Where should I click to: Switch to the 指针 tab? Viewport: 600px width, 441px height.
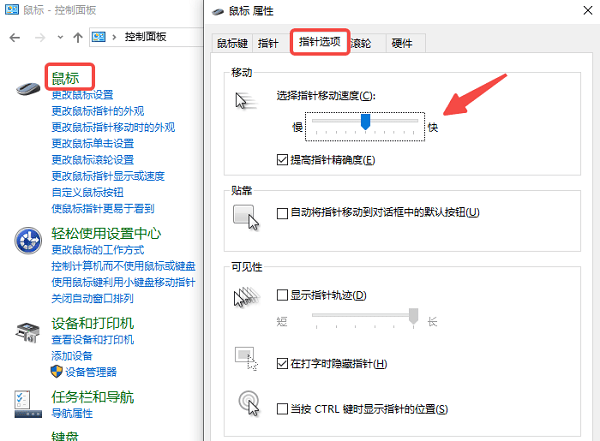tap(268, 43)
